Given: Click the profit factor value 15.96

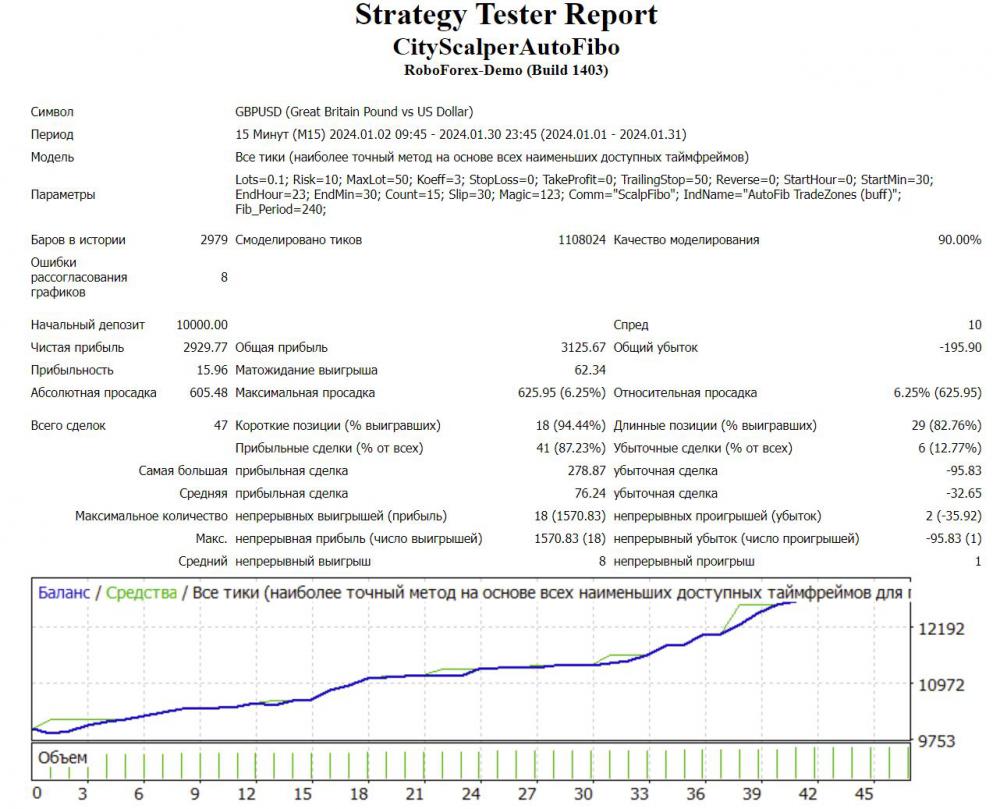Looking at the screenshot, I should tap(212, 370).
